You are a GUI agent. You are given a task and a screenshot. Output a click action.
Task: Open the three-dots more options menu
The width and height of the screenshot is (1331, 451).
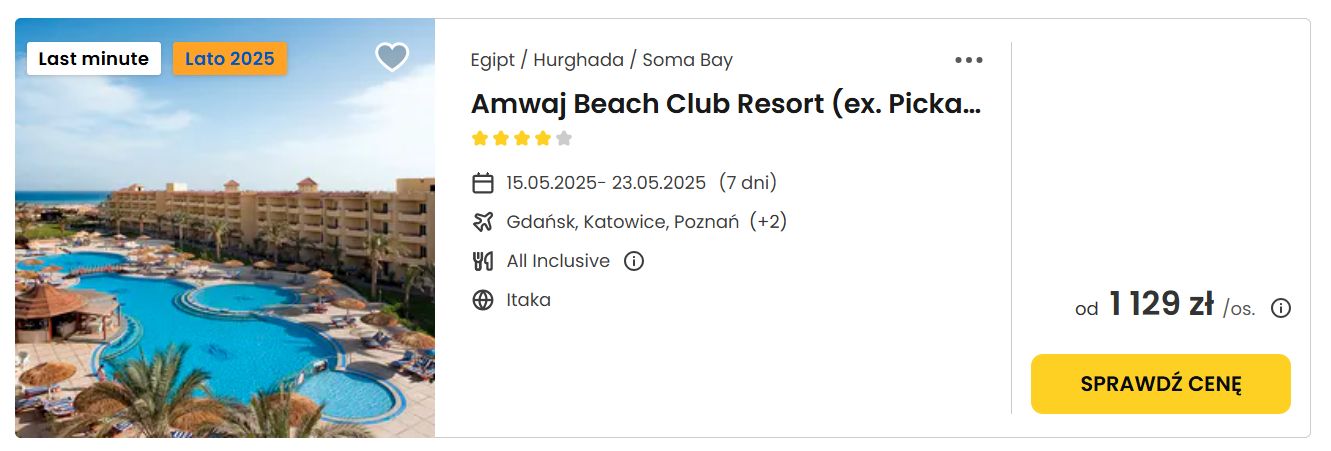click(968, 60)
